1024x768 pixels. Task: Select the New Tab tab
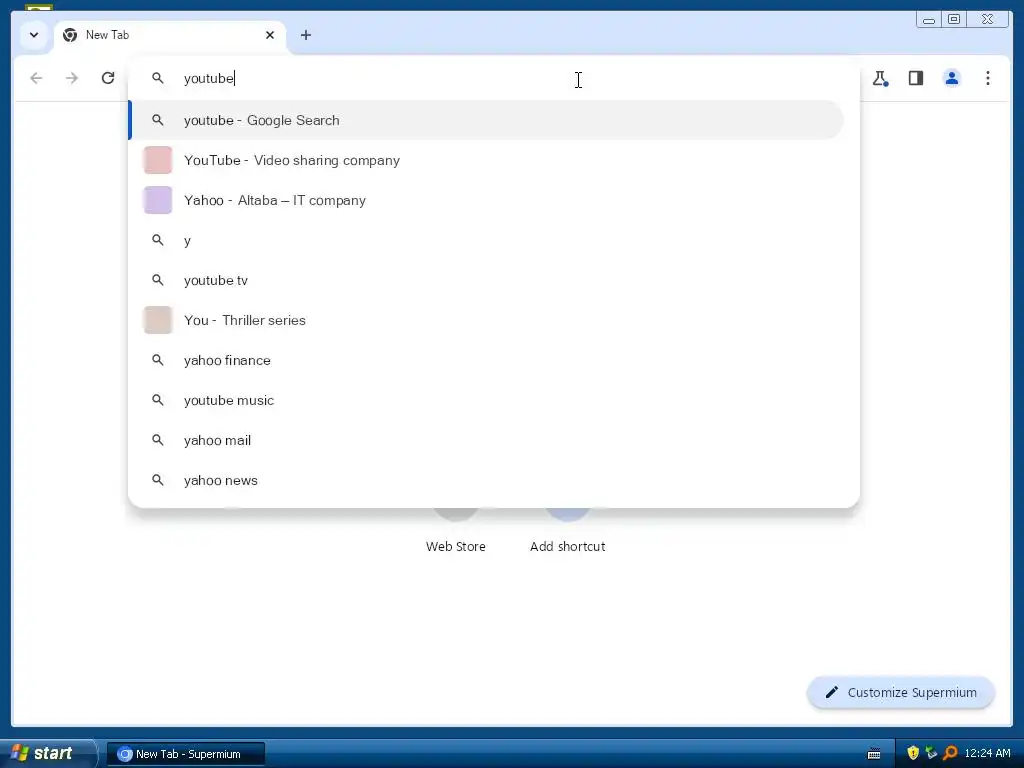click(170, 35)
